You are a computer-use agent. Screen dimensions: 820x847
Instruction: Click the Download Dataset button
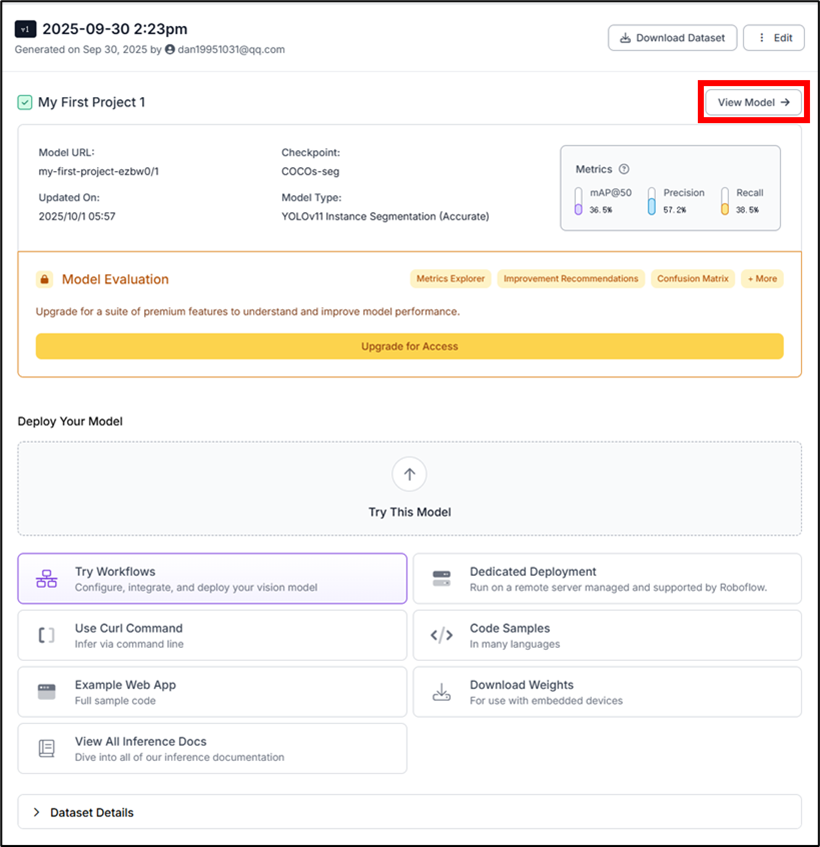click(672, 38)
